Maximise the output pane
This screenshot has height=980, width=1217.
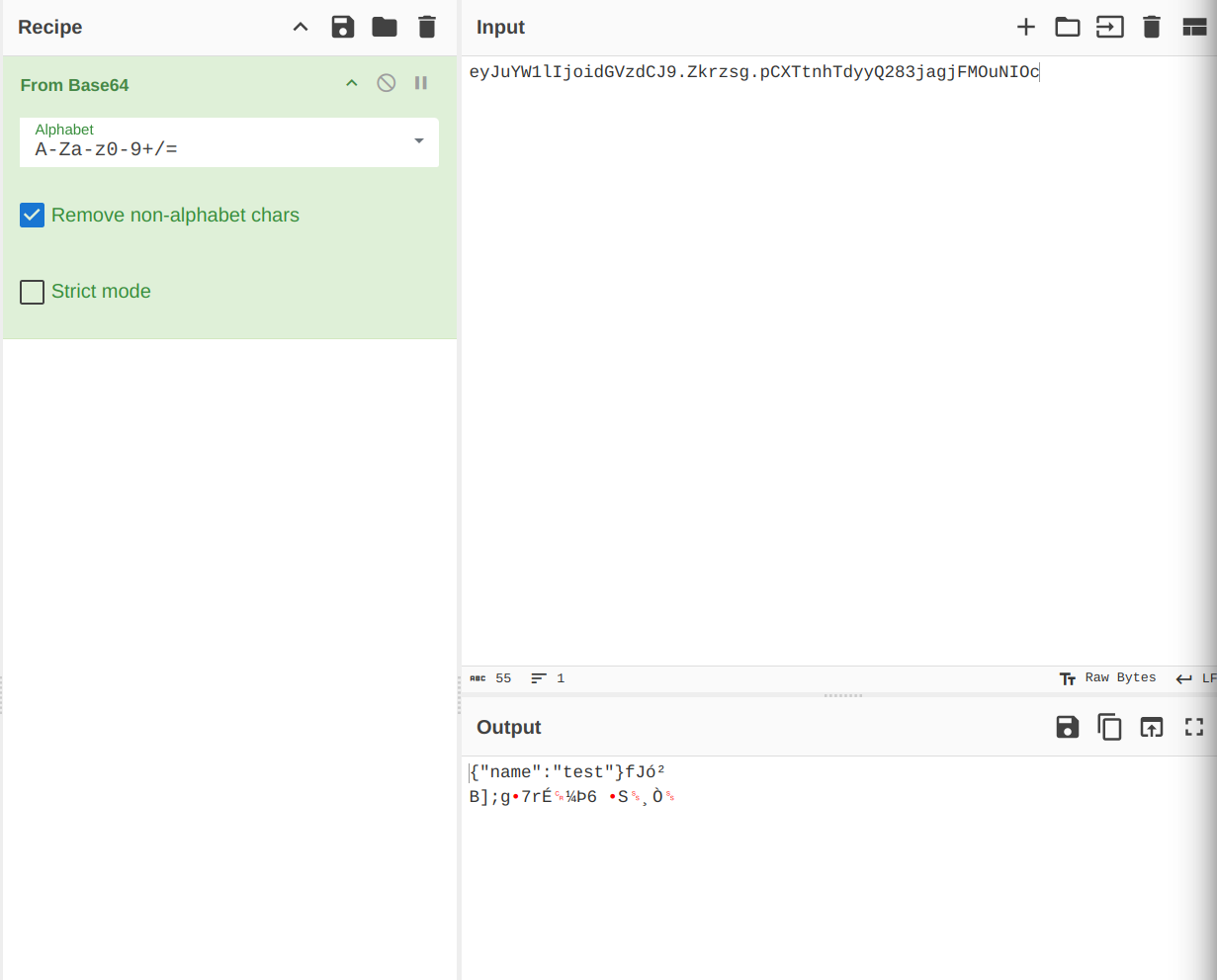pyautogui.click(x=1194, y=728)
